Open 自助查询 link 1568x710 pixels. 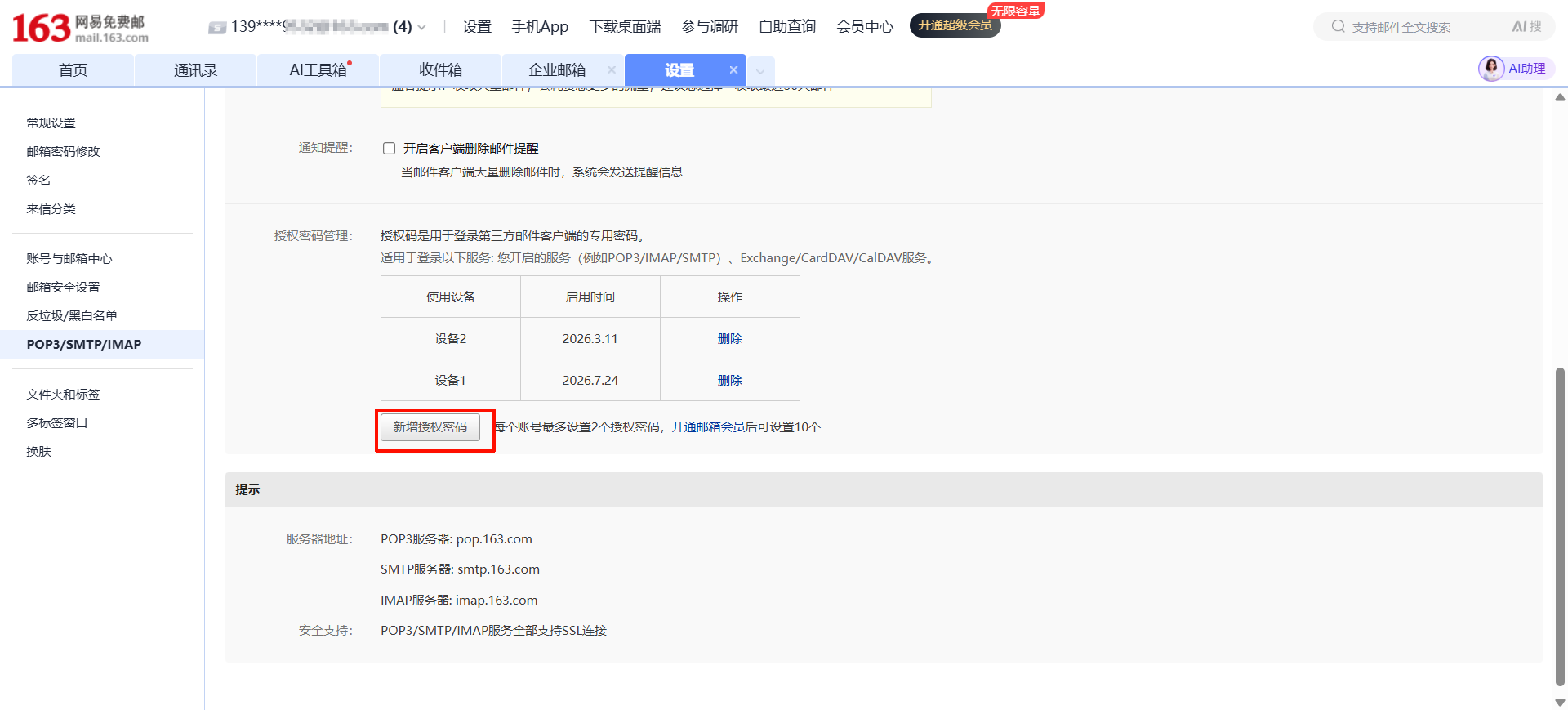pyautogui.click(x=787, y=27)
